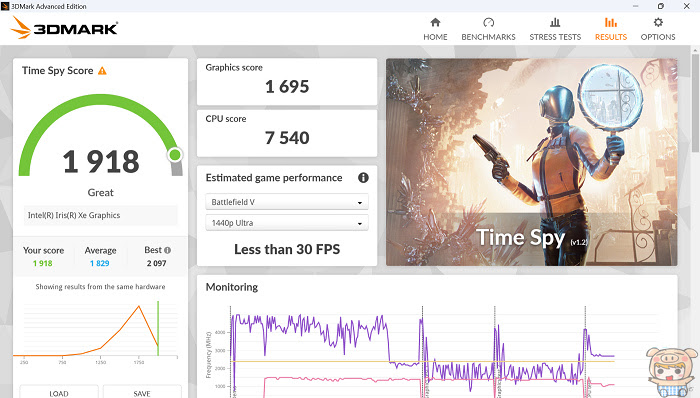Click the Intel Iris Xe Graphics field
Image resolution: width=700 pixels, height=398 pixels.
coord(100,215)
